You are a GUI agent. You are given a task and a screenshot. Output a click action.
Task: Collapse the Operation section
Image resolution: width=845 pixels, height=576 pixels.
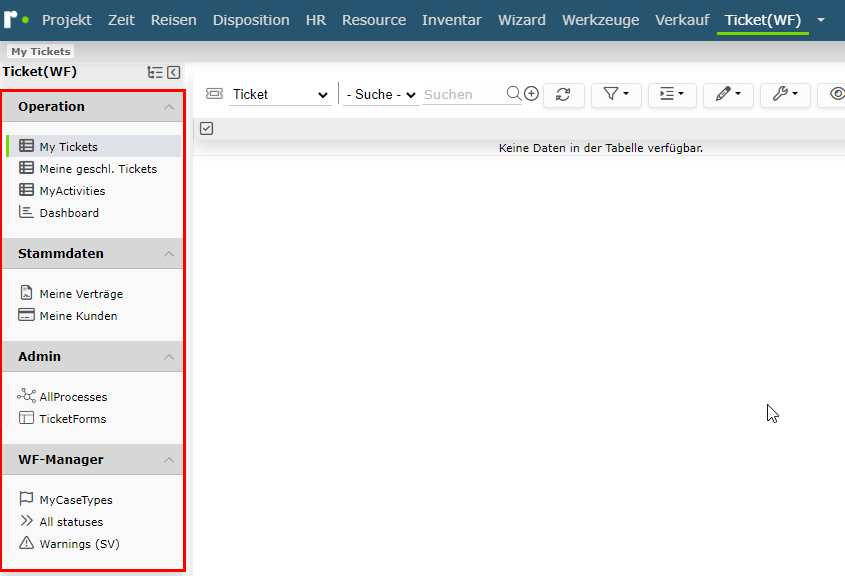click(x=169, y=107)
